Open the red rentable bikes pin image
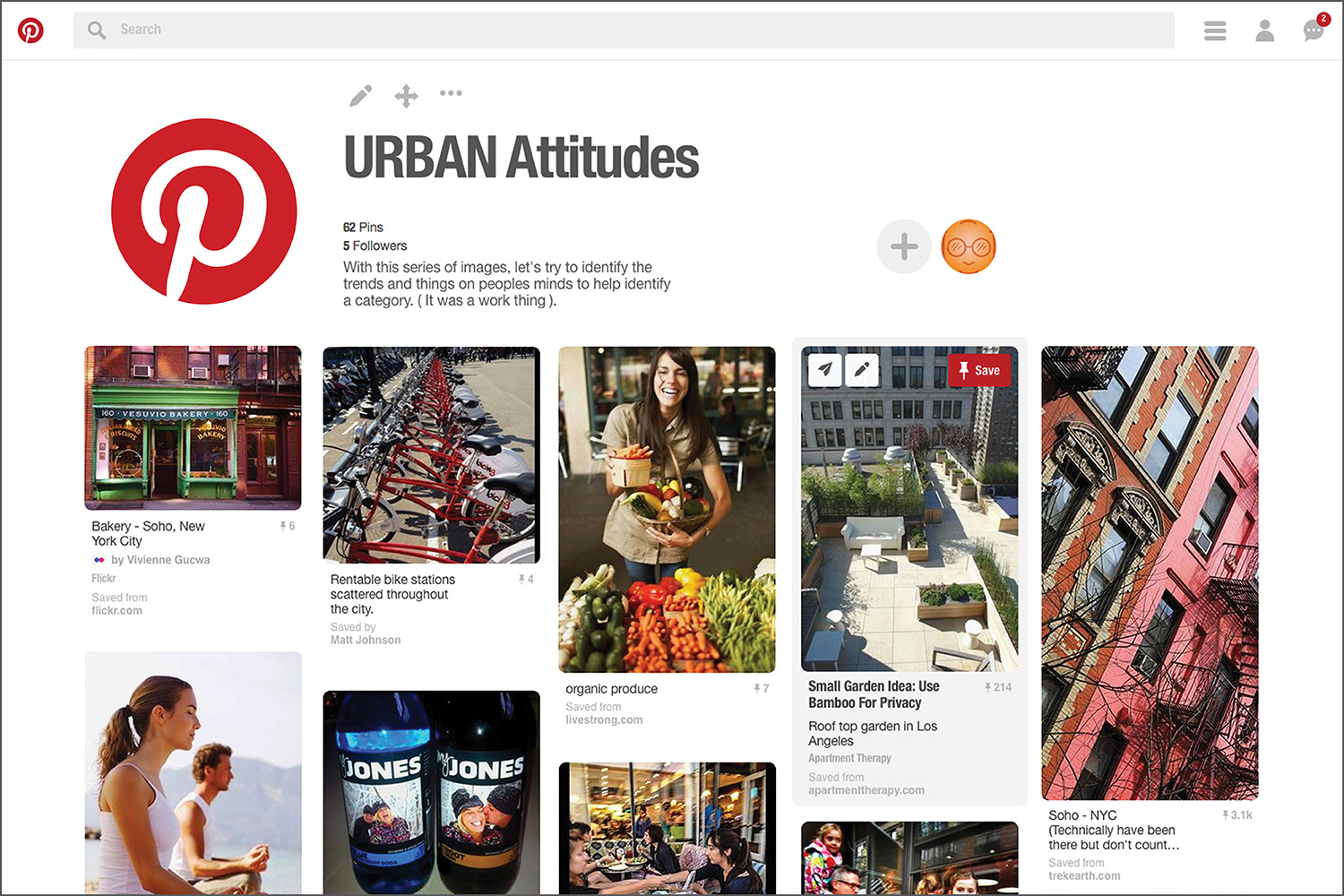The height and width of the screenshot is (896, 1344). 431,455
